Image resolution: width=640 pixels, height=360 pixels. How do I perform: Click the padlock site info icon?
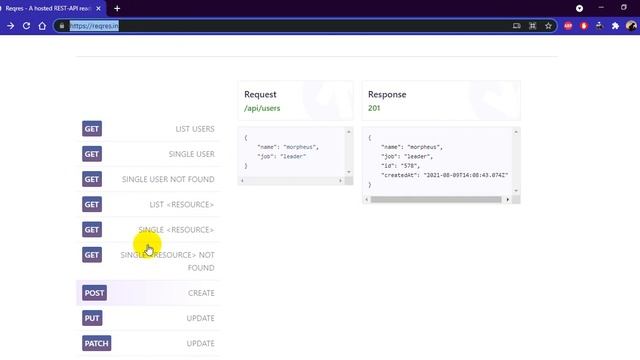pos(62,26)
